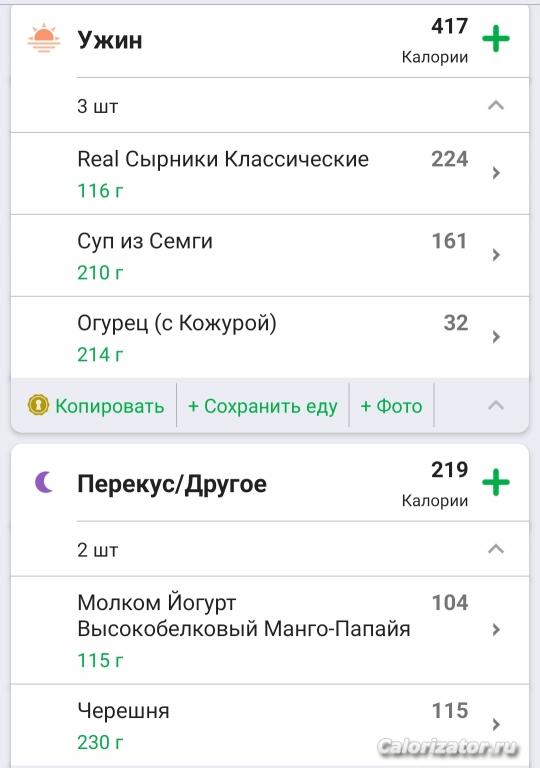Add a photo with + Фото
The width and height of the screenshot is (540, 768).
391,406
